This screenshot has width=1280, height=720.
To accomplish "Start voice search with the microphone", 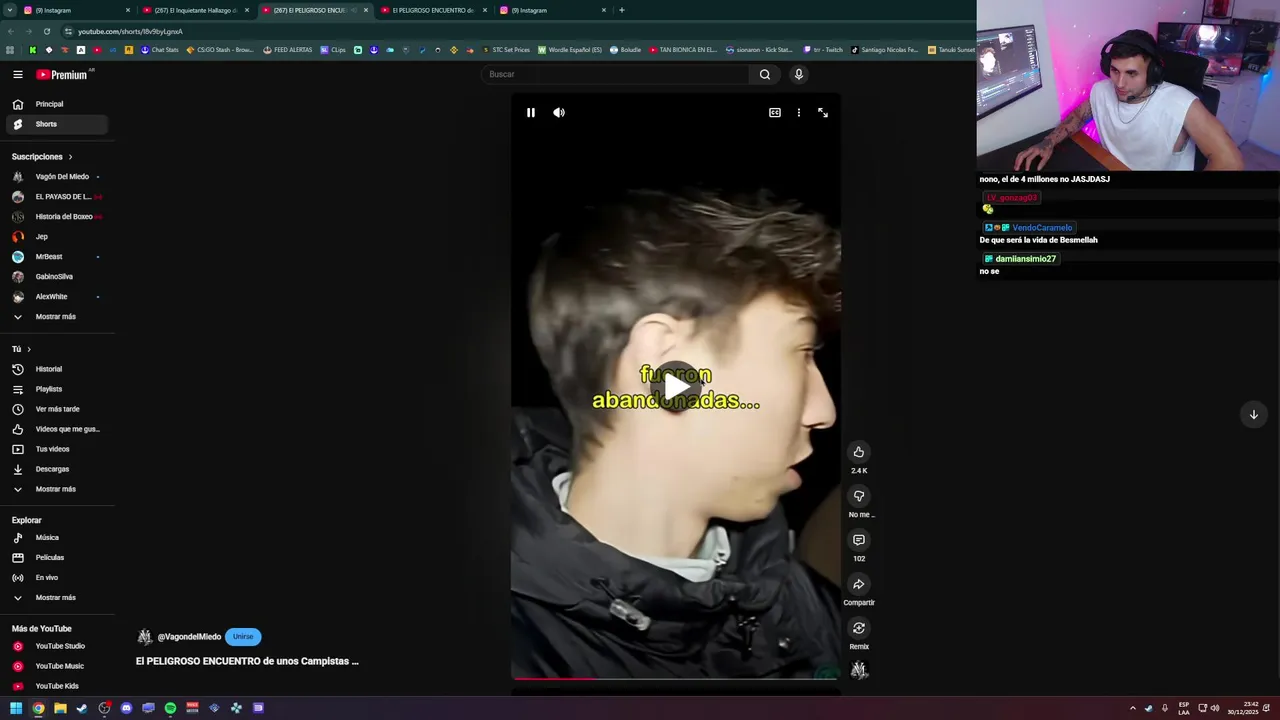I will pos(798,74).
